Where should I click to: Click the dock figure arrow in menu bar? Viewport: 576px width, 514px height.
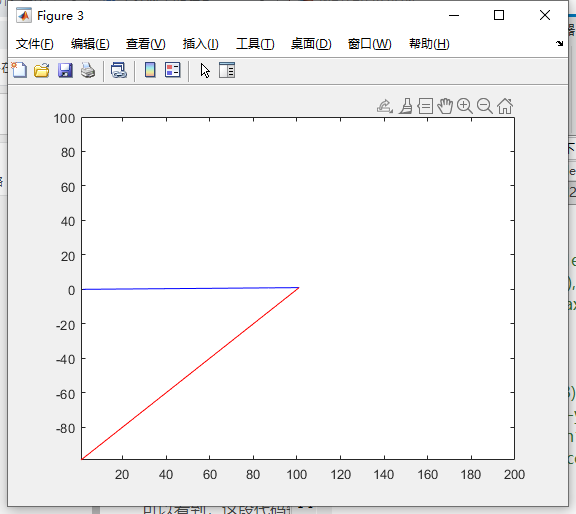tap(559, 43)
